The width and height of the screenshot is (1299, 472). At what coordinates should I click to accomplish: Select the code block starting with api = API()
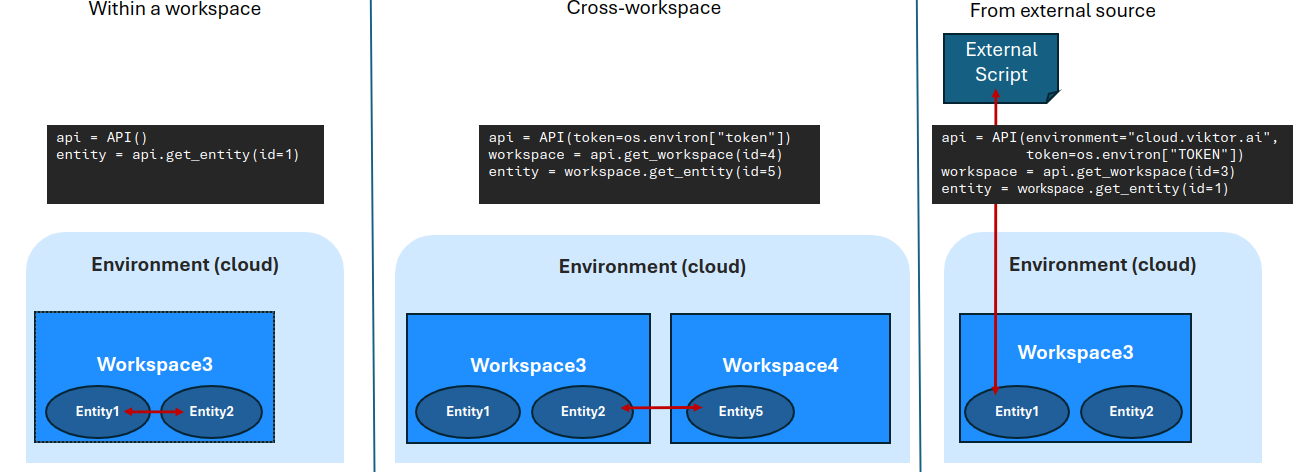[x=185, y=164]
